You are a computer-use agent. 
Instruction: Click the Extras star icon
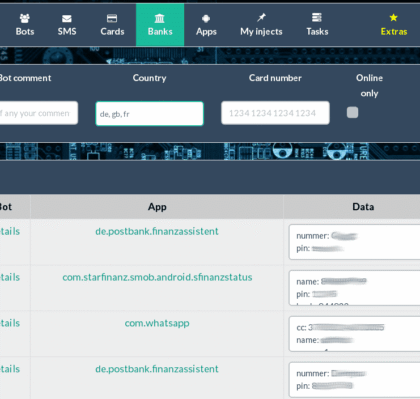click(394, 17)
